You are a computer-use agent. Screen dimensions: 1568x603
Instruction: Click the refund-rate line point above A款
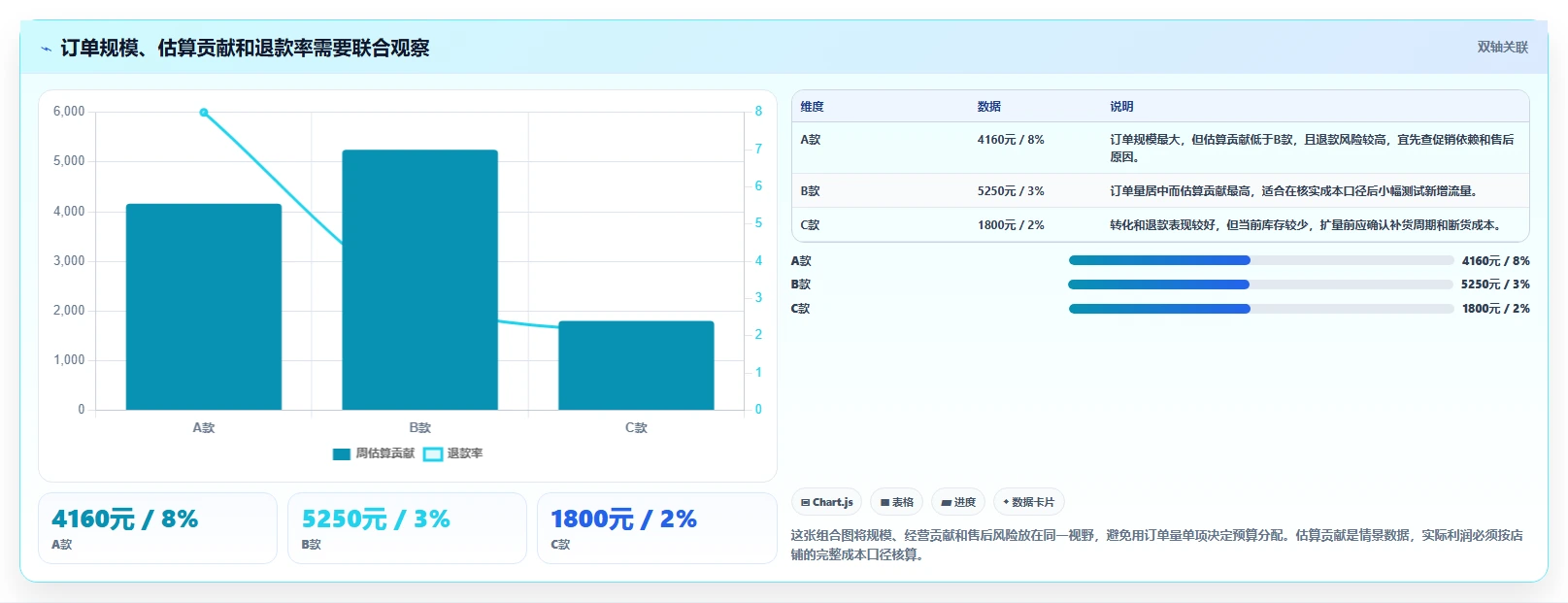[x=204, y=113]
